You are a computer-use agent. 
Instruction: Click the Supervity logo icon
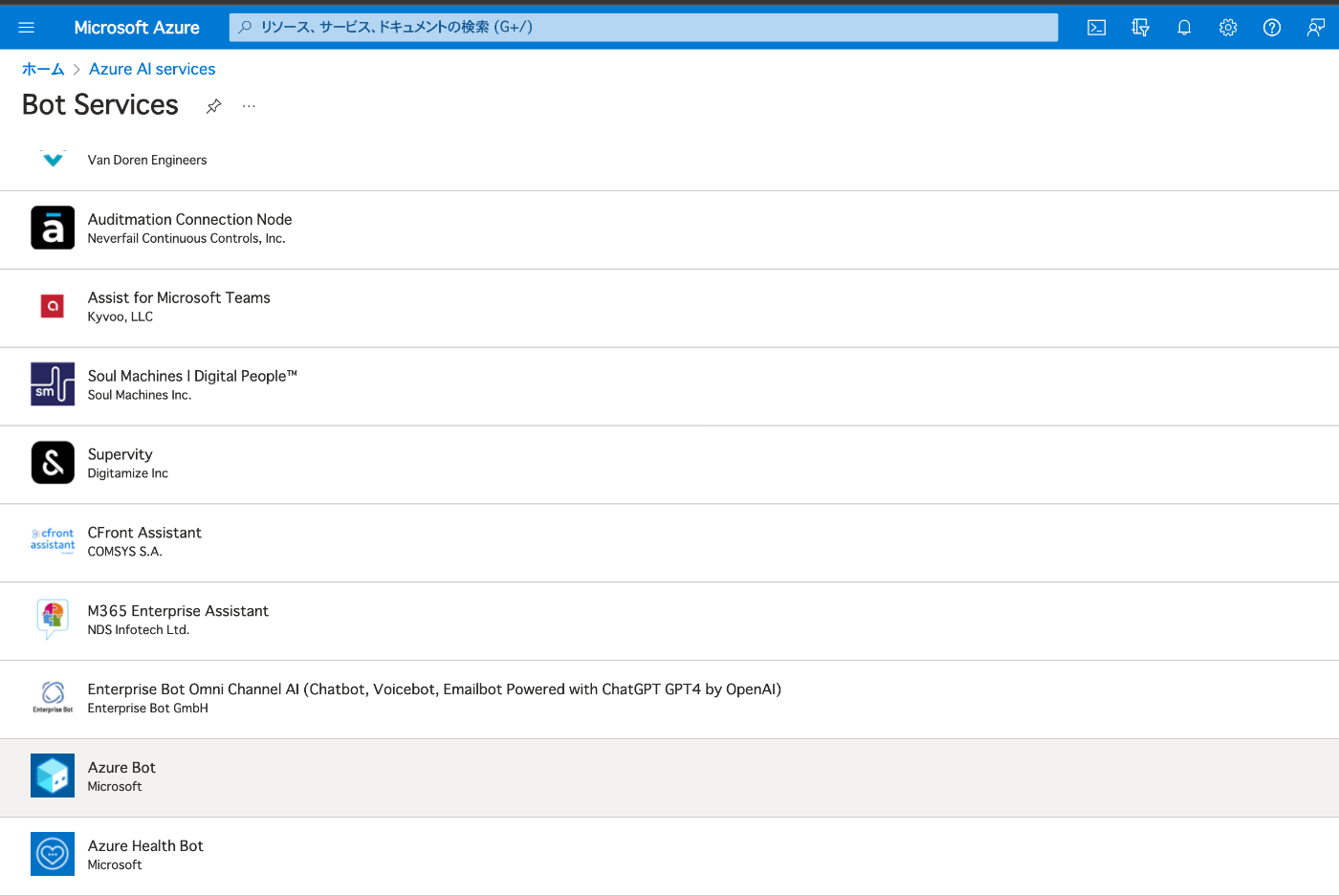53,462
